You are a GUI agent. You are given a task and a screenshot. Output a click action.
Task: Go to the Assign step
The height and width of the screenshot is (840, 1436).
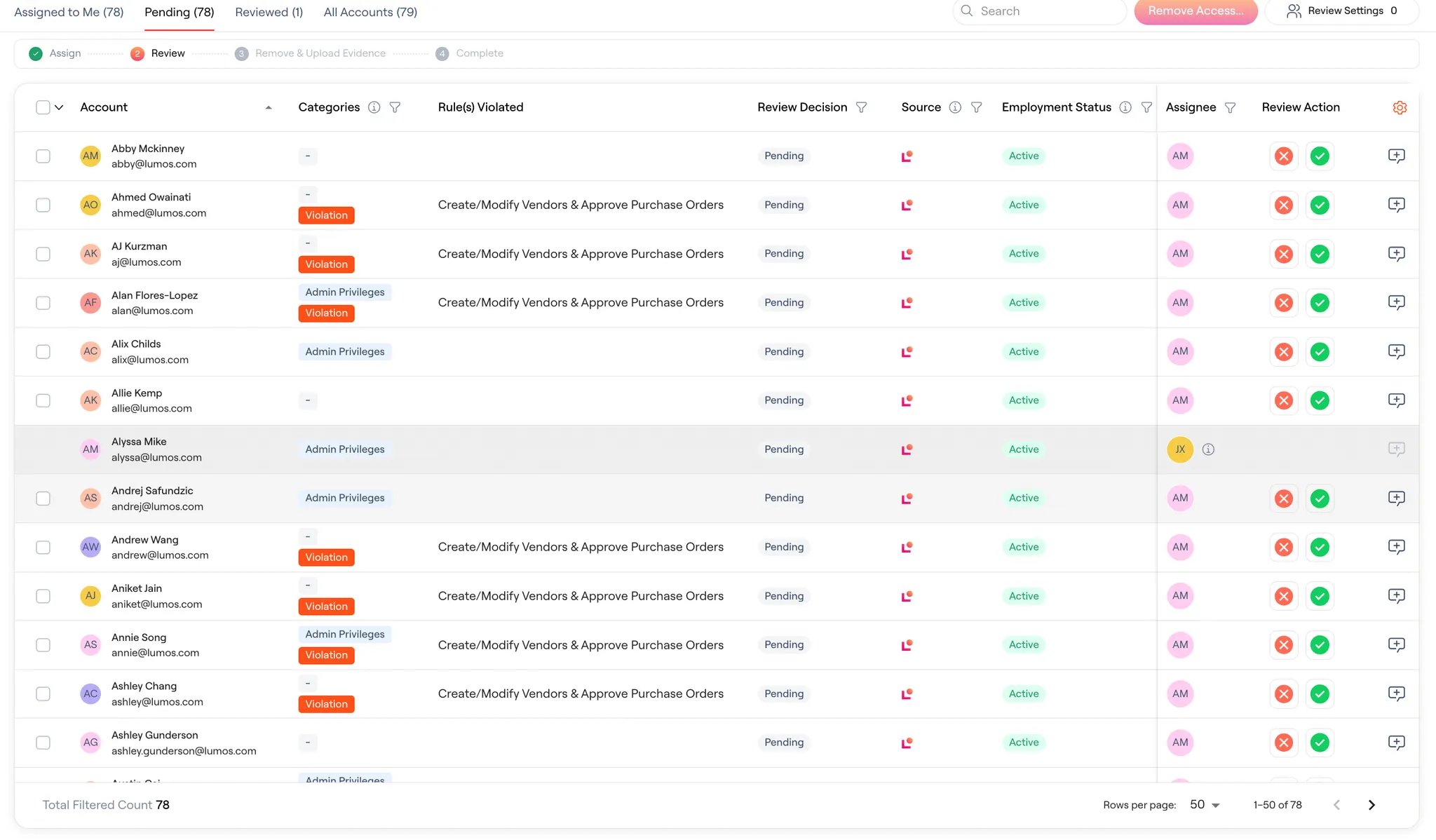point(55,53)
